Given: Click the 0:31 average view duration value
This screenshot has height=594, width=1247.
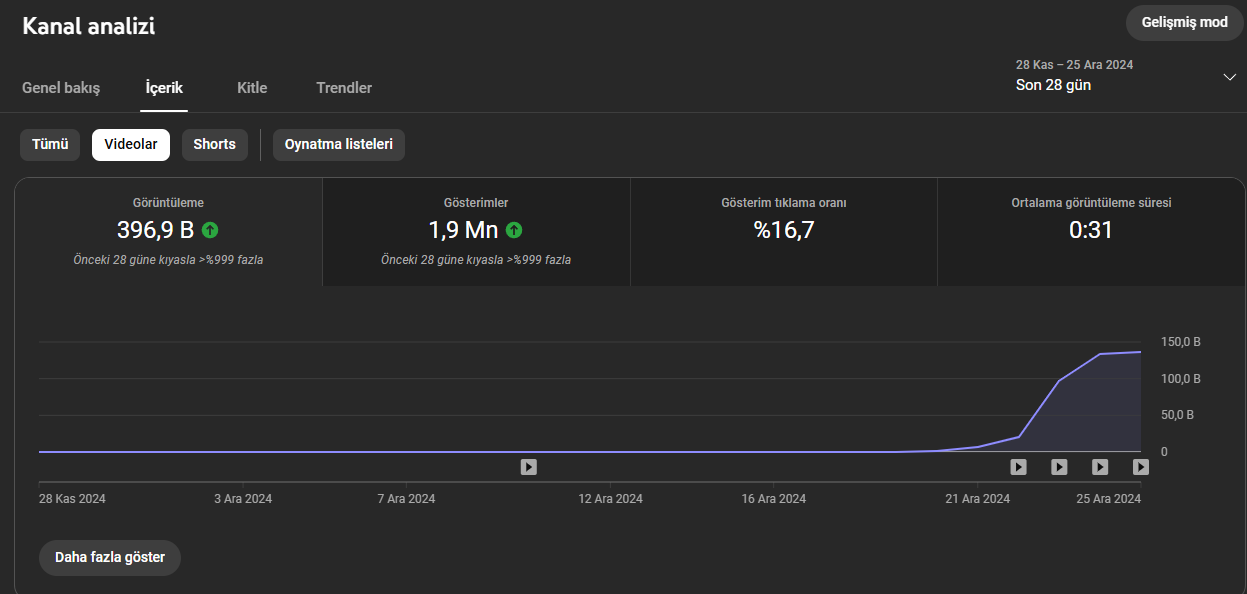Looking at the screenshot, I should coord(1091,230).
